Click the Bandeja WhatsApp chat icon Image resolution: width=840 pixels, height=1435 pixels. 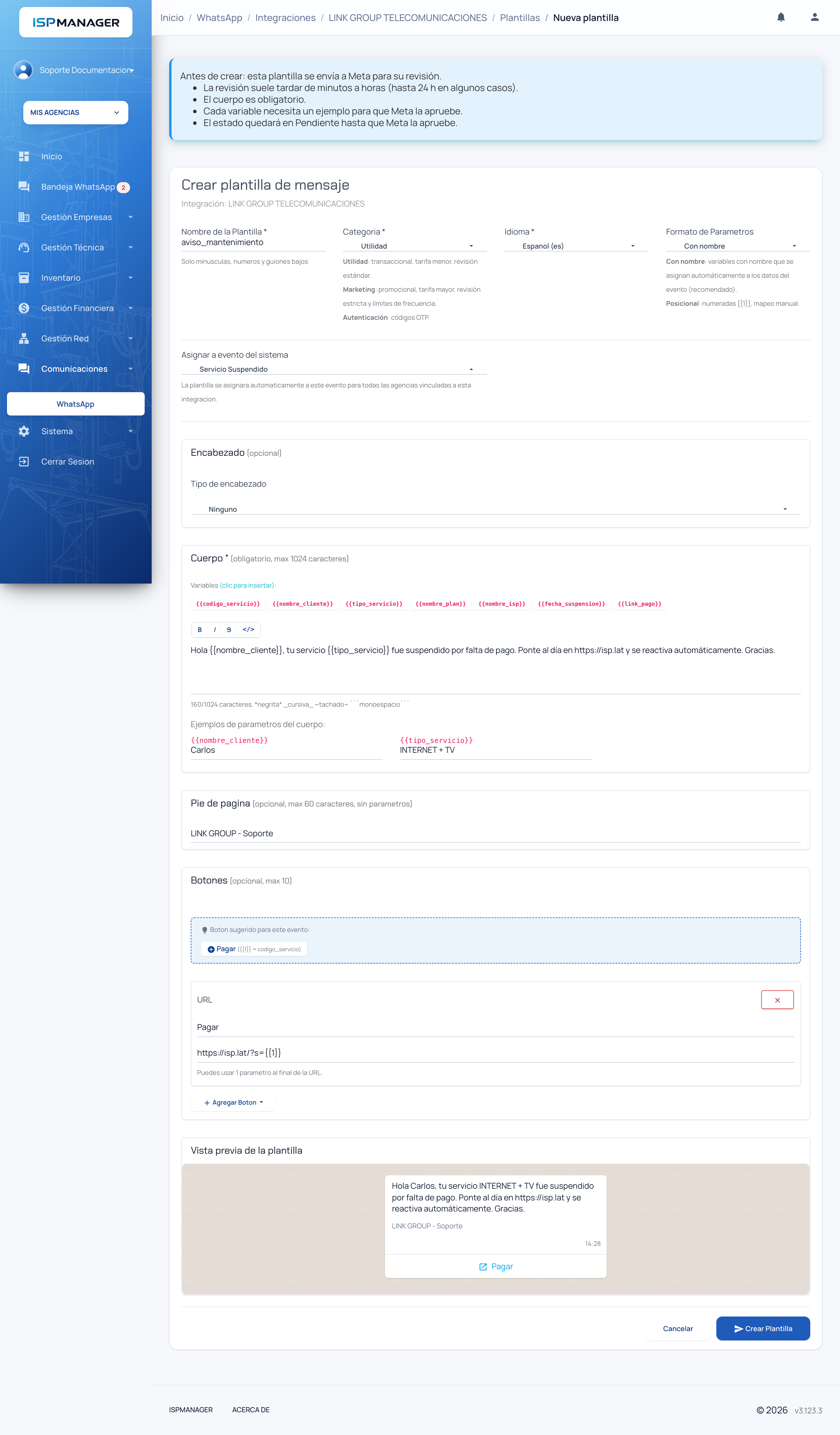pos(24,187)
